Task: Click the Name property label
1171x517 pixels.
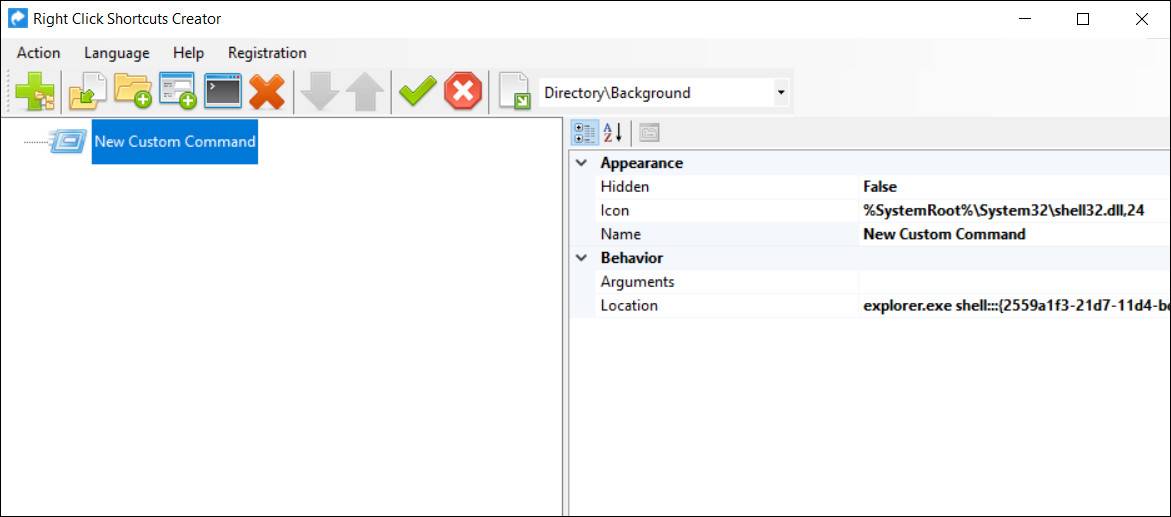Action: tap(621, 234)
